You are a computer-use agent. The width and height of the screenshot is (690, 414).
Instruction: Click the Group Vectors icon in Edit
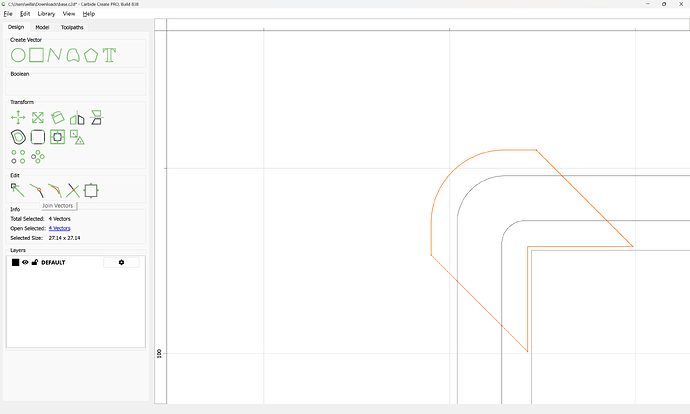tap(91, 190)
